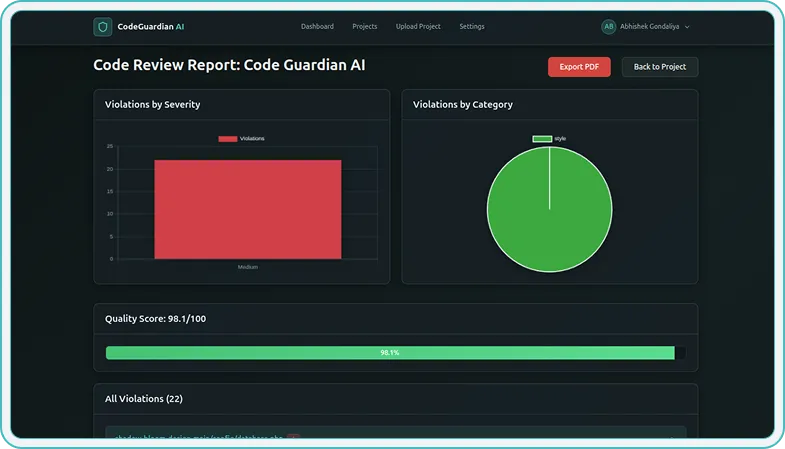785x449 pixels.
Task: Toggle the red Violations legend swatch
Action: tap(228, 139)
